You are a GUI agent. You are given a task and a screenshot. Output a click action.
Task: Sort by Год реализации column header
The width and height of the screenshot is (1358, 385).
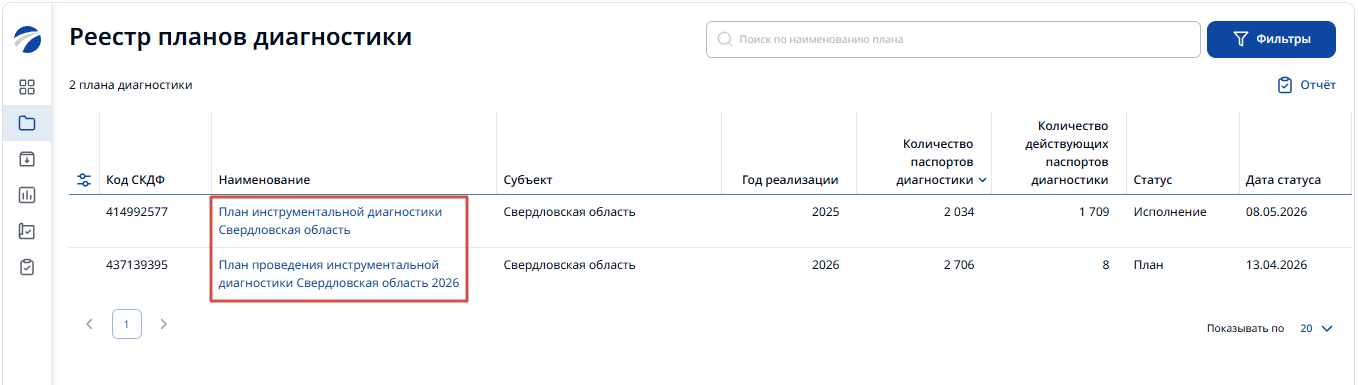tap(790, 180)
